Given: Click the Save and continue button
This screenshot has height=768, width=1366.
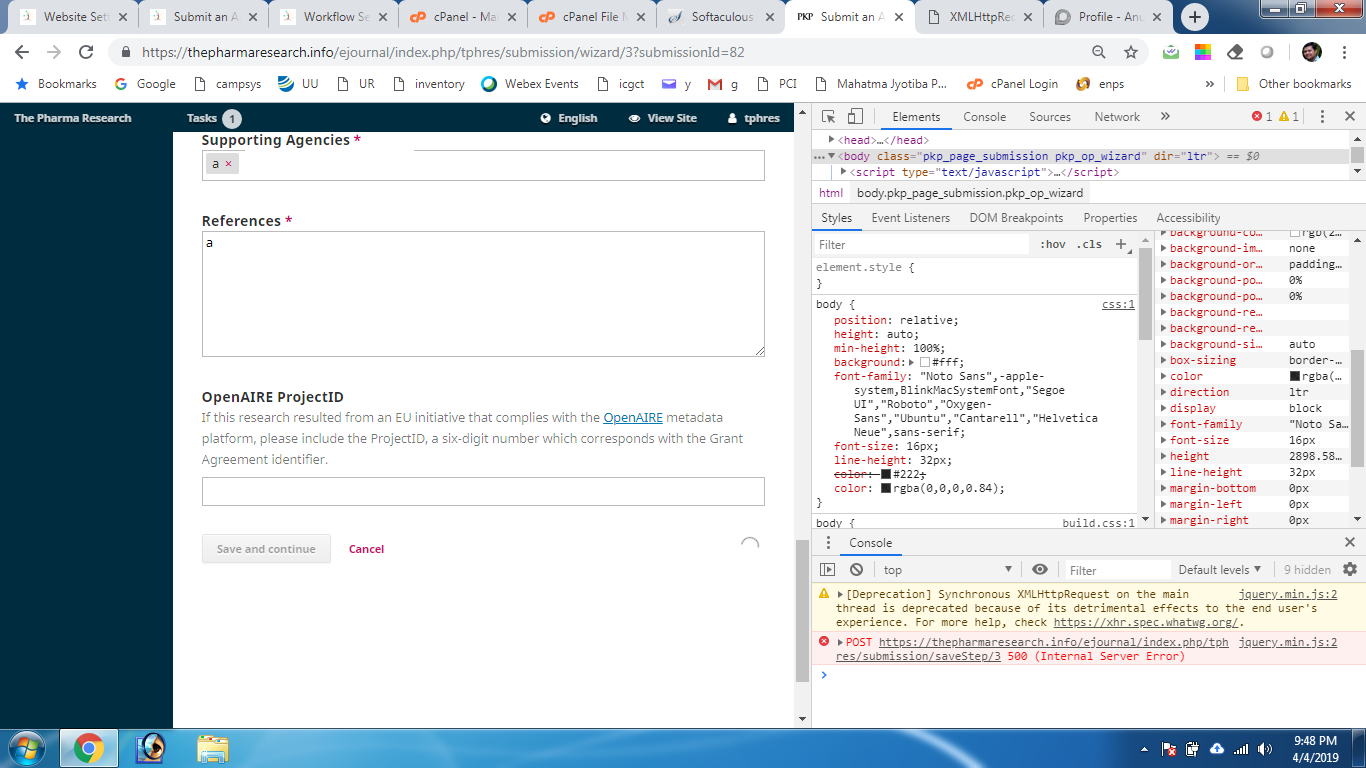Looking at the screenshot, I should [x=266, y=549].
